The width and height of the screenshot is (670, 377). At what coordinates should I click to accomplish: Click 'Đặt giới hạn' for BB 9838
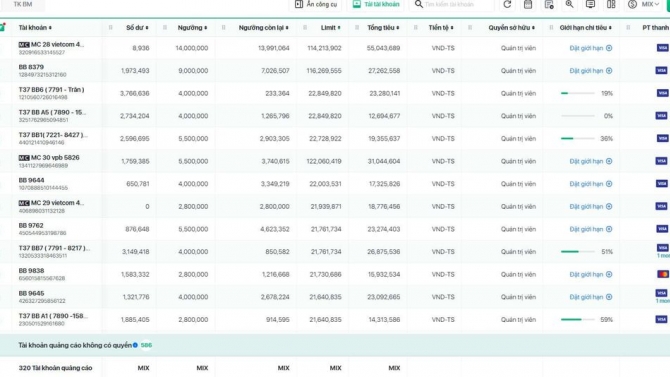(x=591, y=275)
